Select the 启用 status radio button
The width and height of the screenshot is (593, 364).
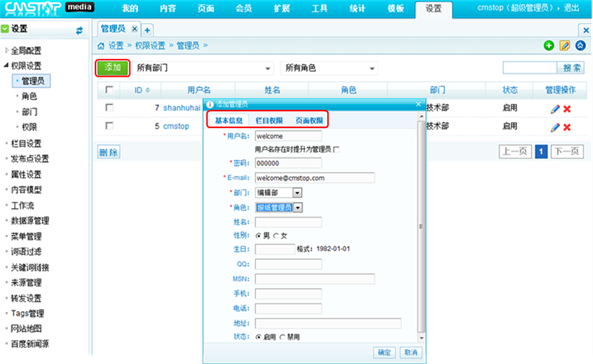pyautogui.click(x=258, y=337)
